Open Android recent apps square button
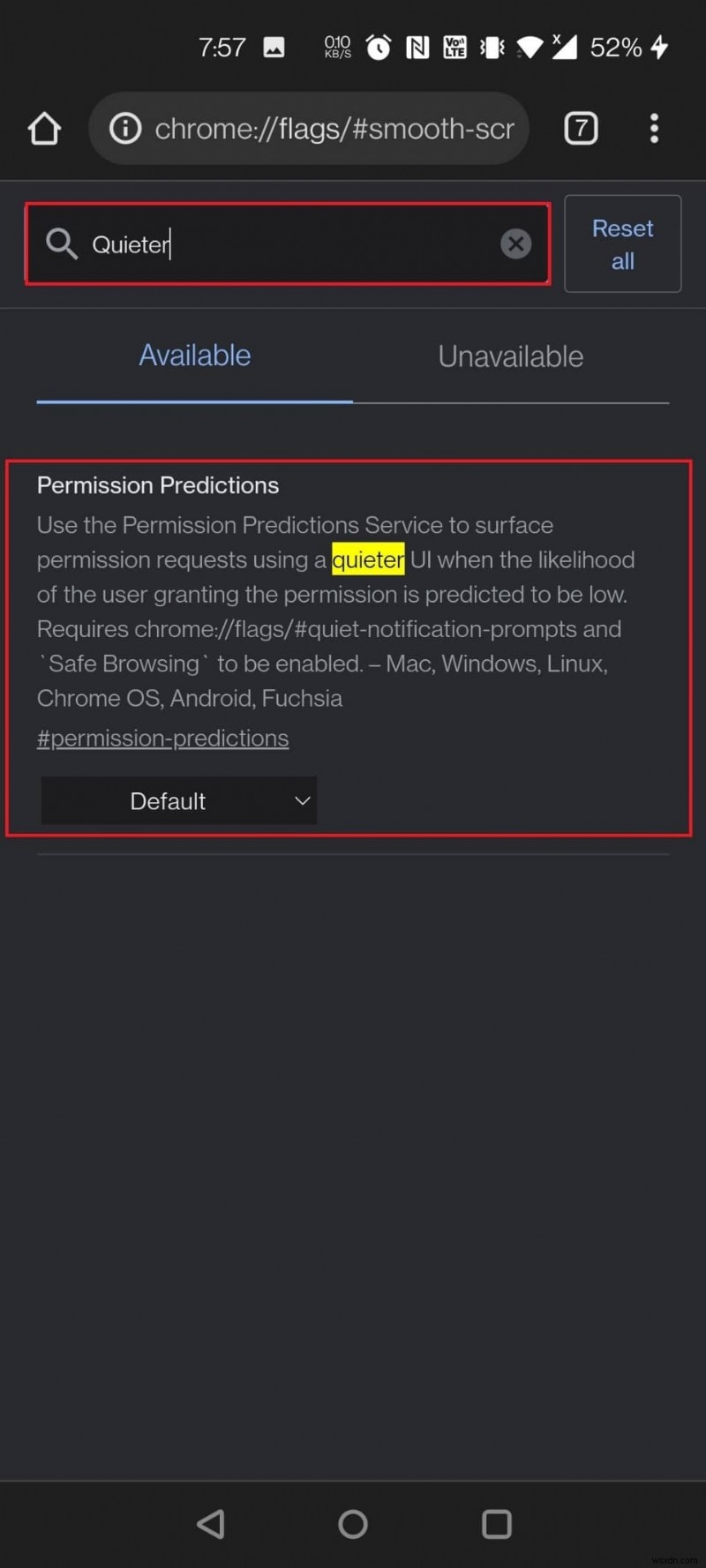This screenshot has height=1568, width=706. [x=497, y=1524]
